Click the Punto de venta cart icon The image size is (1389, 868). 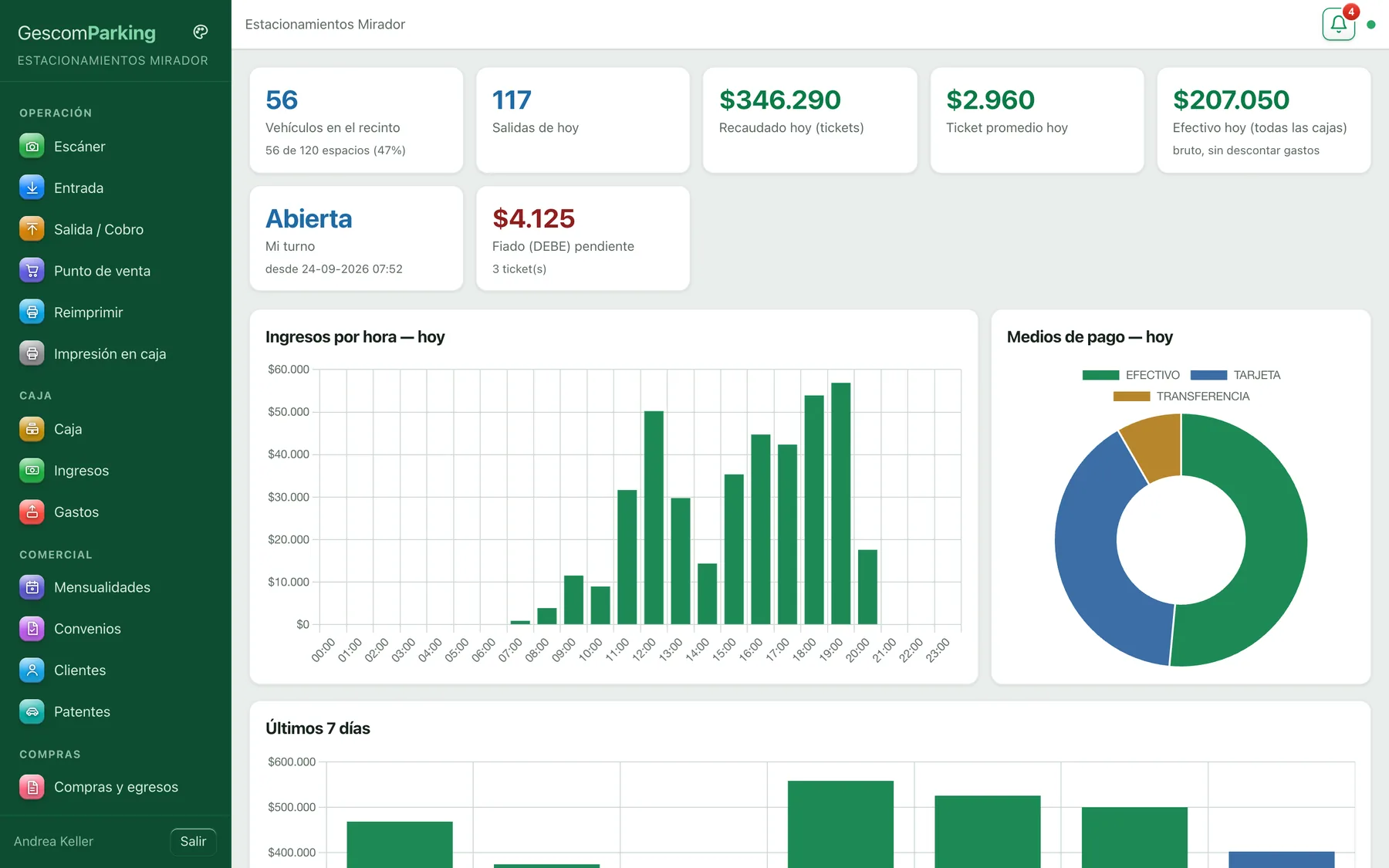pos(32,271)
